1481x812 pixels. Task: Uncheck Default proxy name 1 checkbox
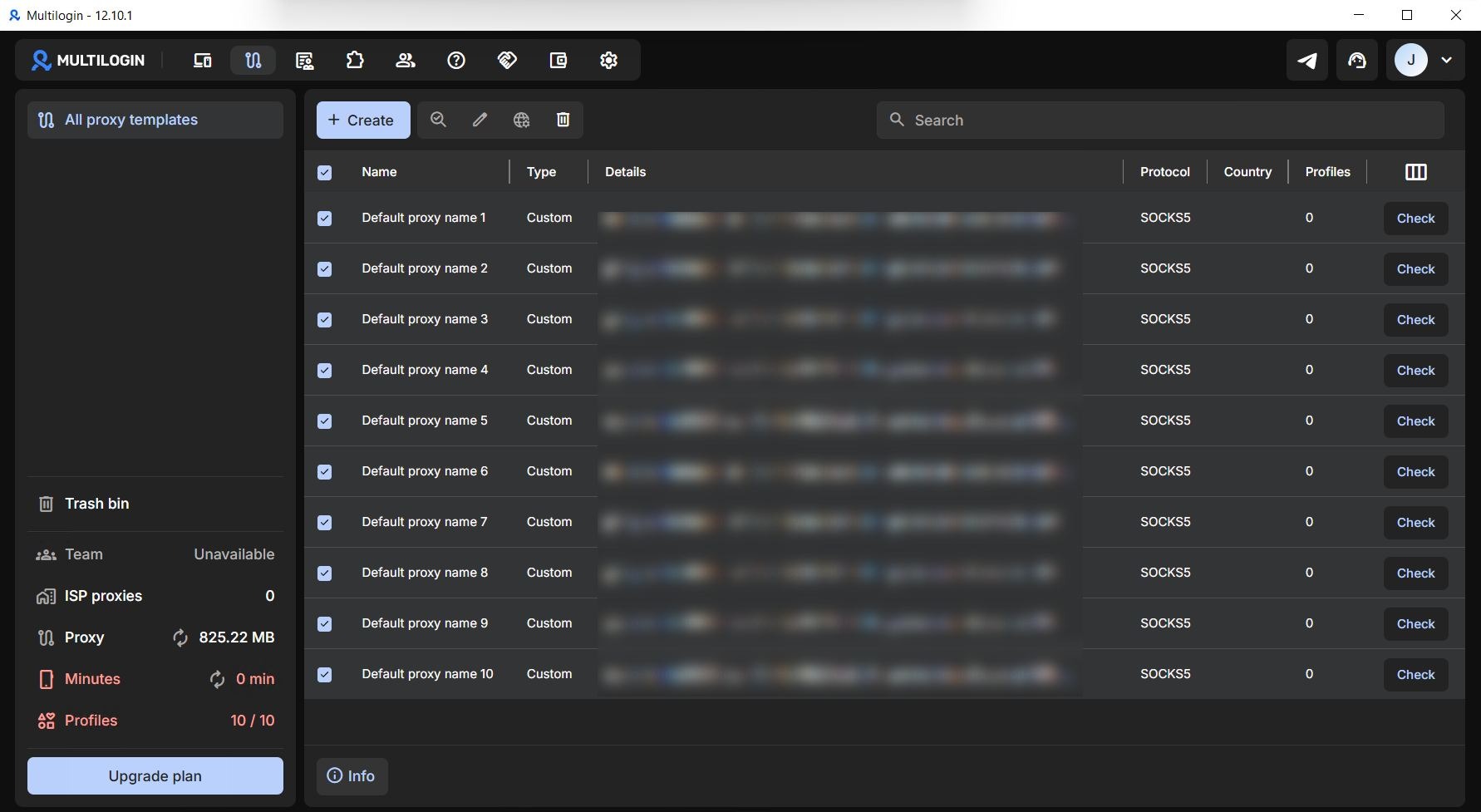click(325, 218)
